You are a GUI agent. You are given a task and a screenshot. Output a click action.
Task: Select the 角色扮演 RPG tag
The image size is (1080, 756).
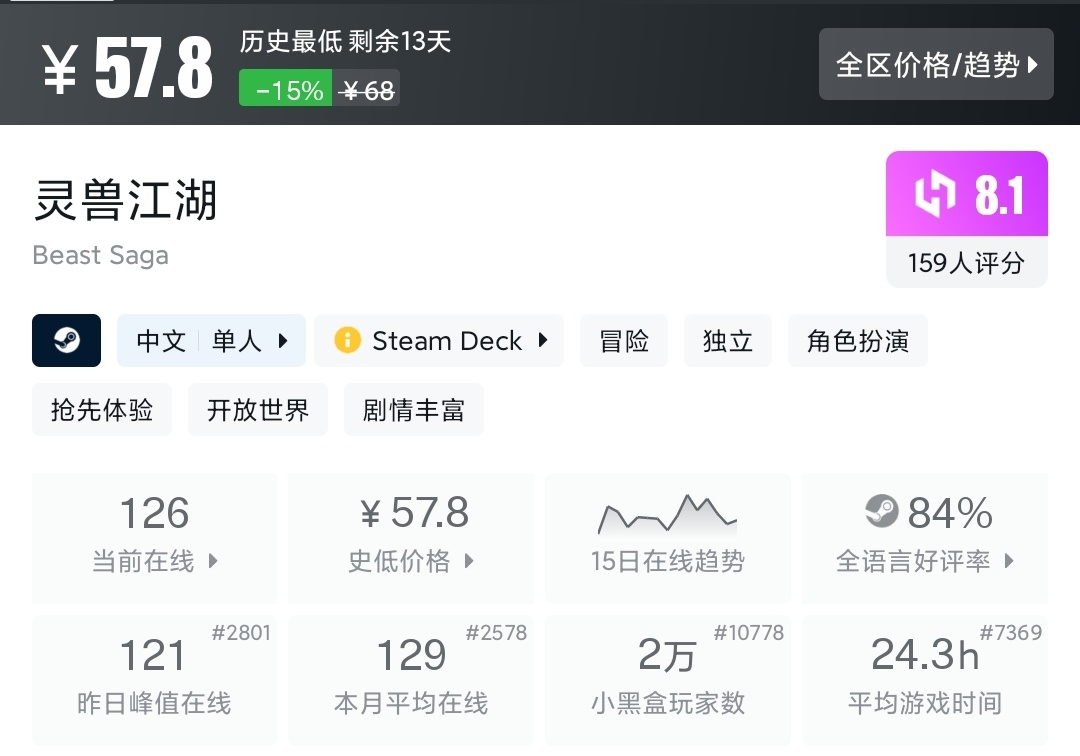[x=858, y=341]
